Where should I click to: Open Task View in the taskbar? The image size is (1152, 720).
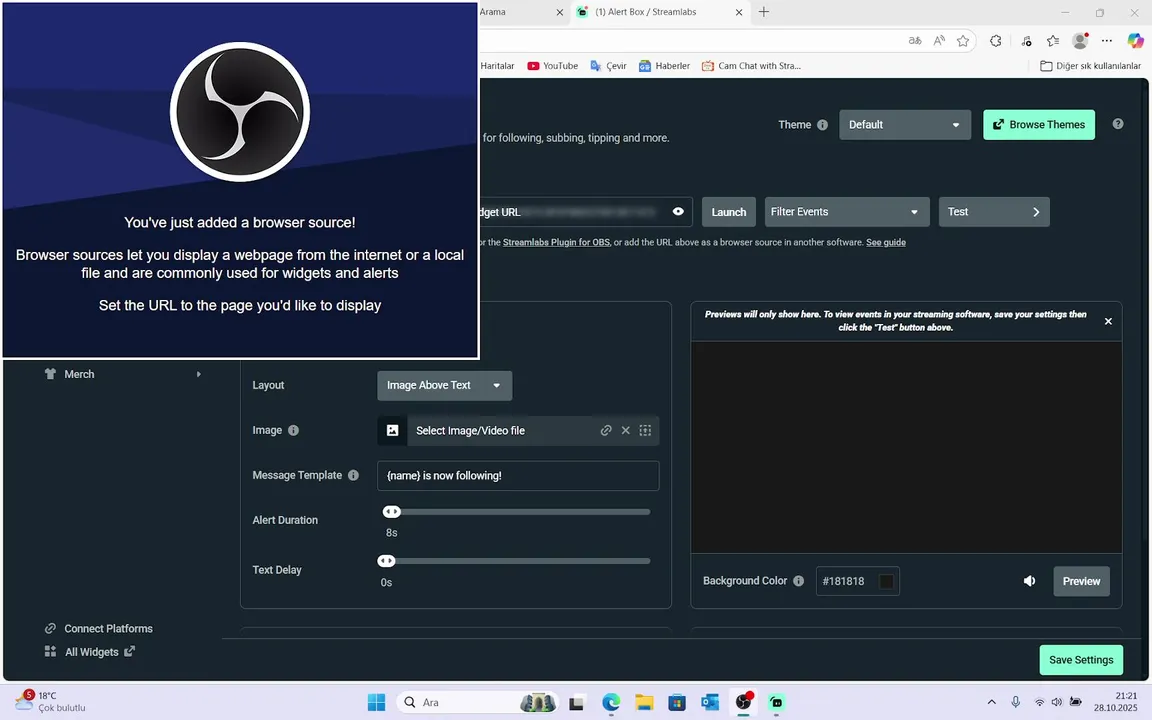point(577,702)
